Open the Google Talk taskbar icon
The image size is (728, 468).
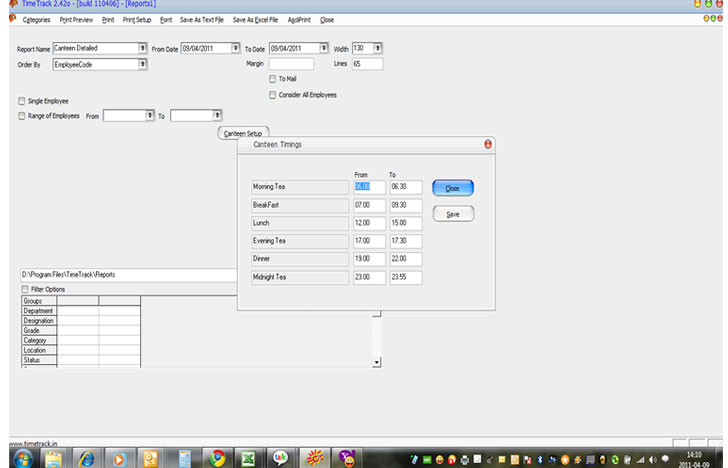click(281, 458)
